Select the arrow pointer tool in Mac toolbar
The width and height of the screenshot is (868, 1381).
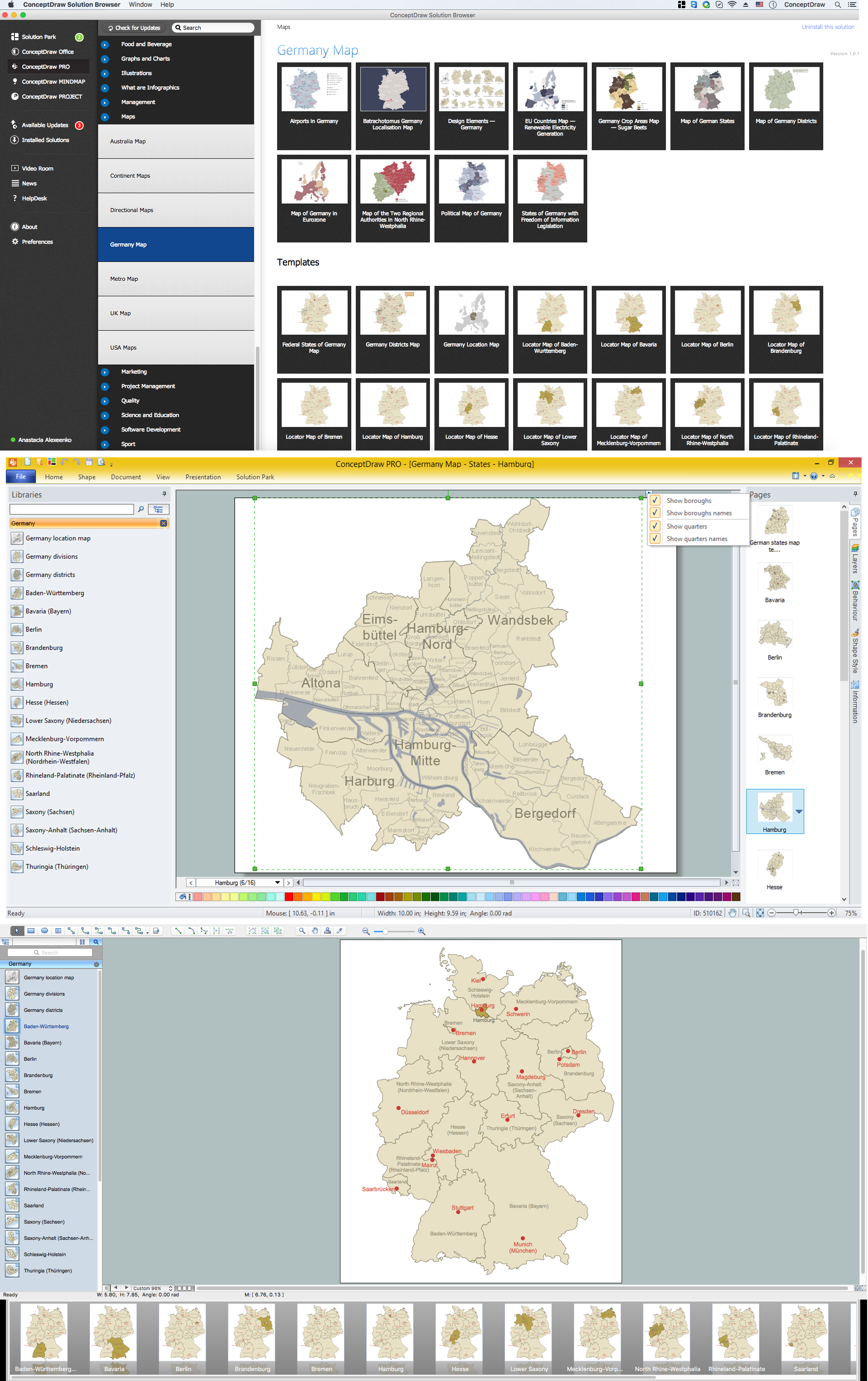click(x=17, y=931)
